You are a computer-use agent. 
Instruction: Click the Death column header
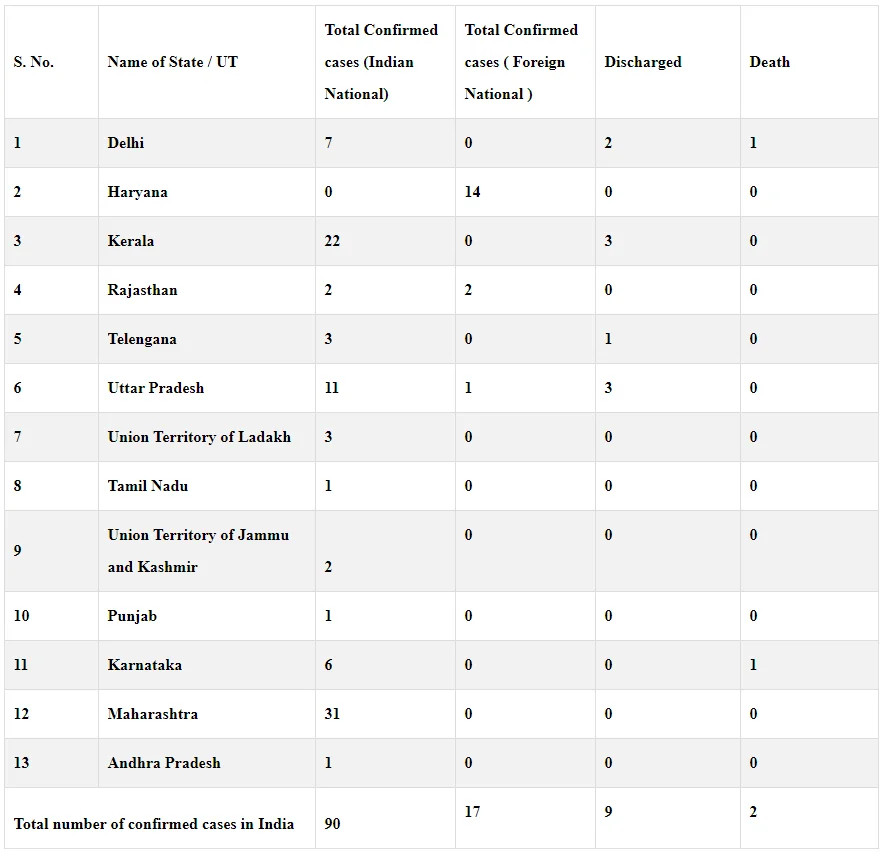[769, 62]
